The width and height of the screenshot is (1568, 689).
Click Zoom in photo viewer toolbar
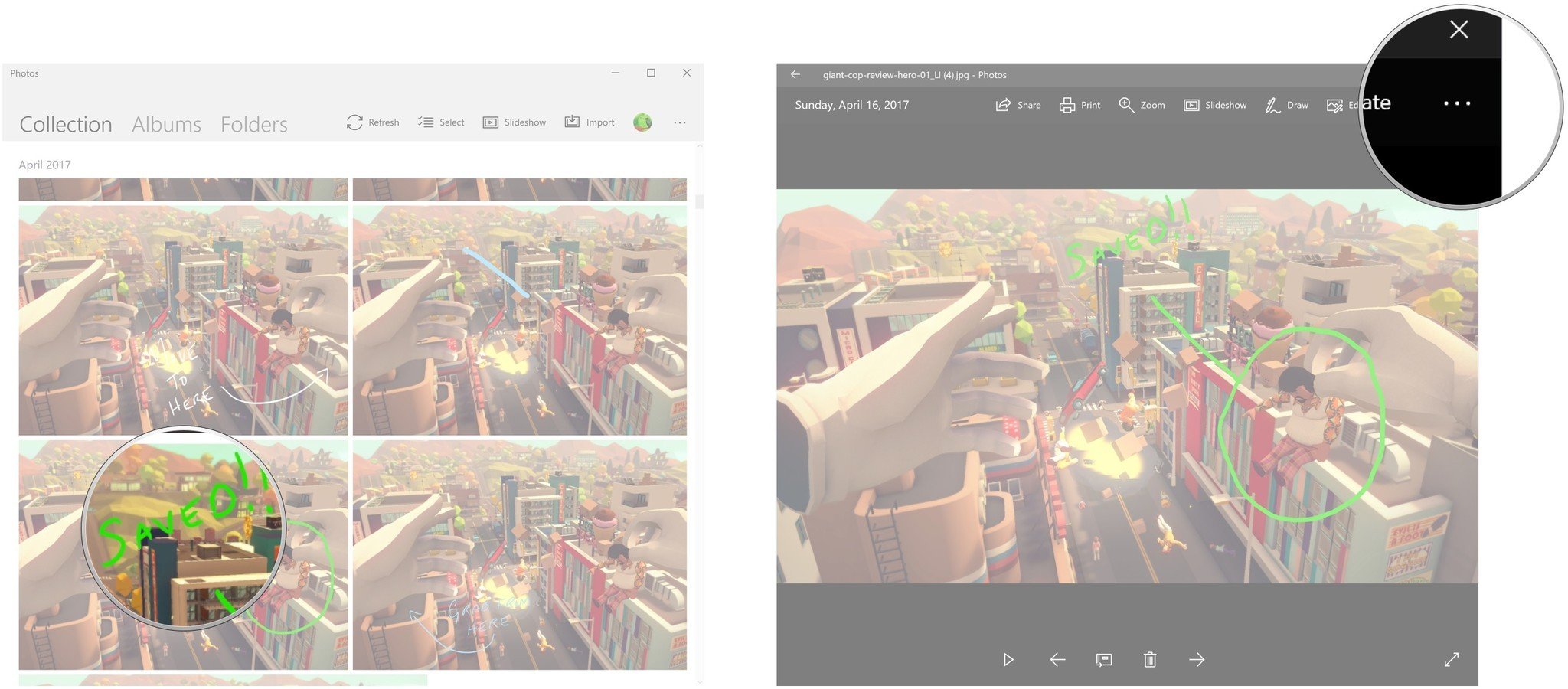(1142, 105)
